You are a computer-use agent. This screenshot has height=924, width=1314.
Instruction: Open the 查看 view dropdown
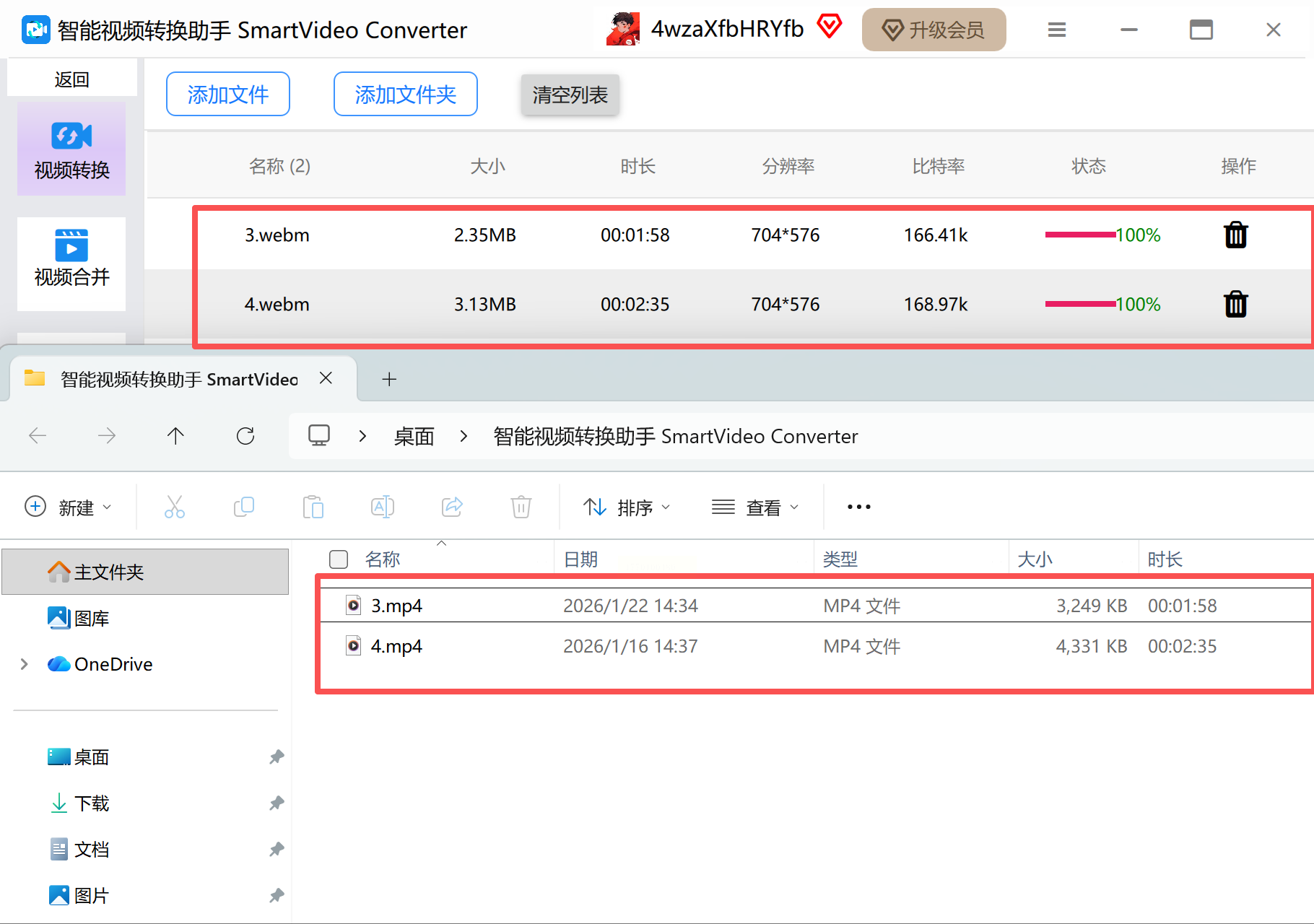pyautogui.click(x=755, y=507)
